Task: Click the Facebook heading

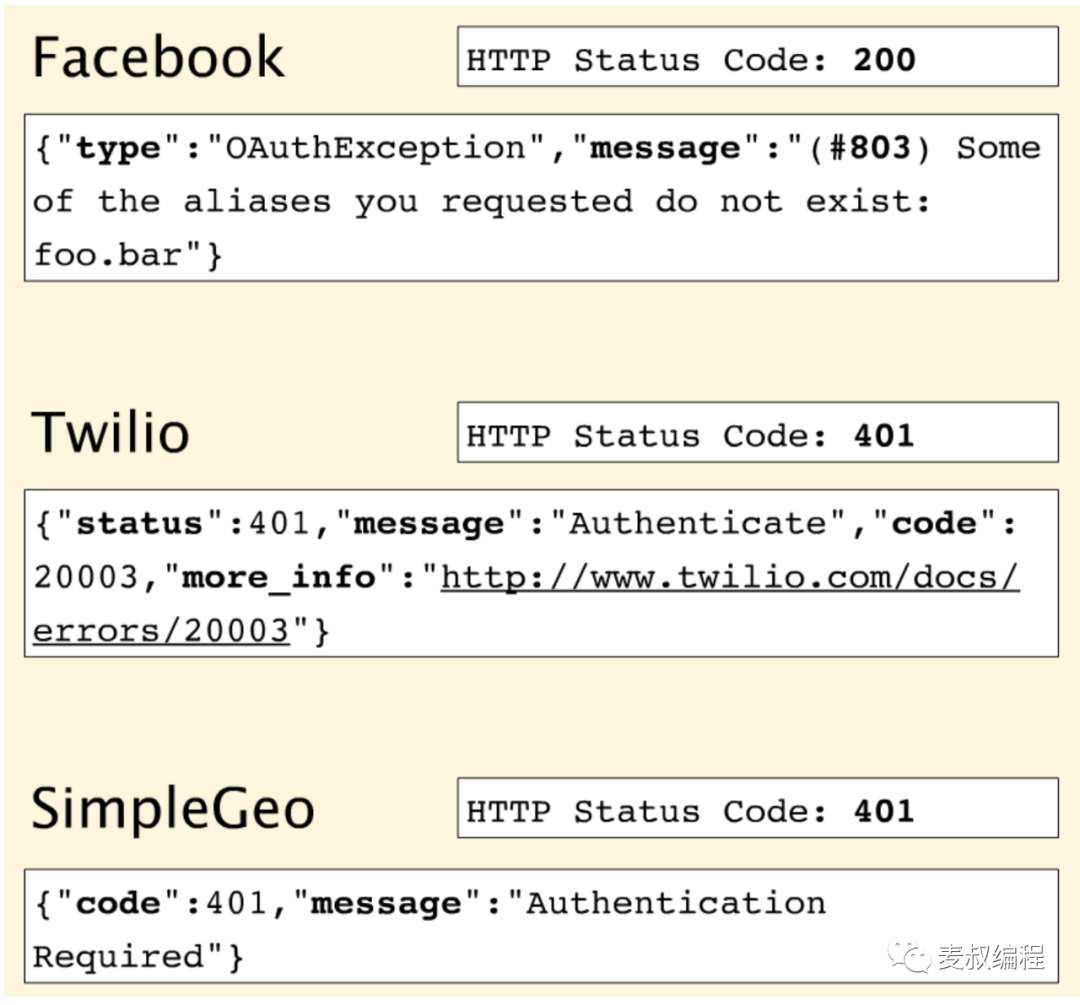Action: click(158, 57)
